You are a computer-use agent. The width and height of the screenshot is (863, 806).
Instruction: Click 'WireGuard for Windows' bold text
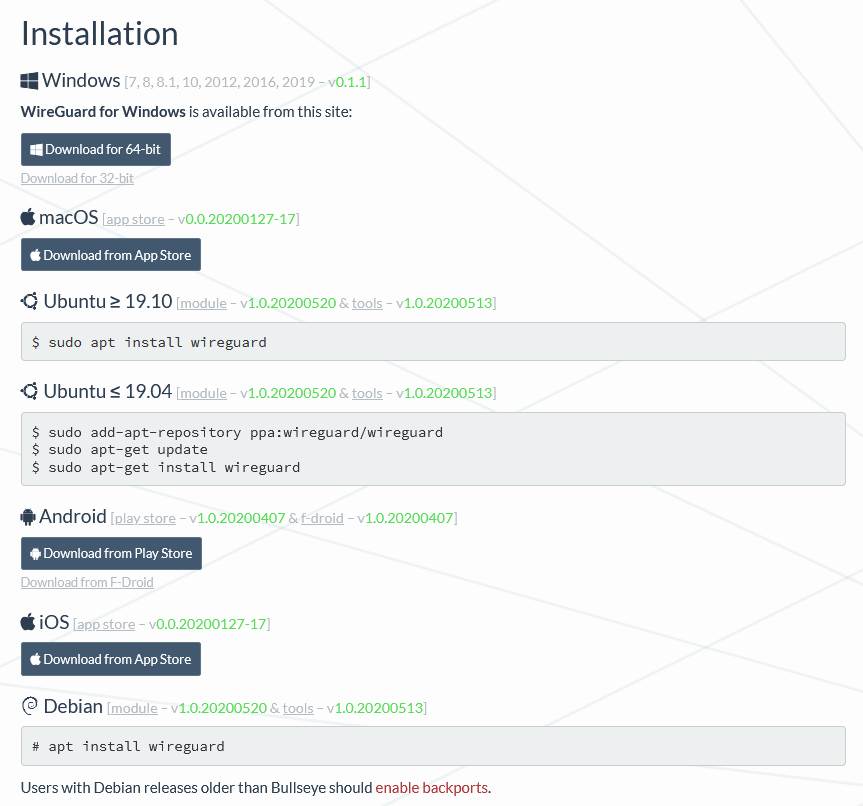point(103,112)
